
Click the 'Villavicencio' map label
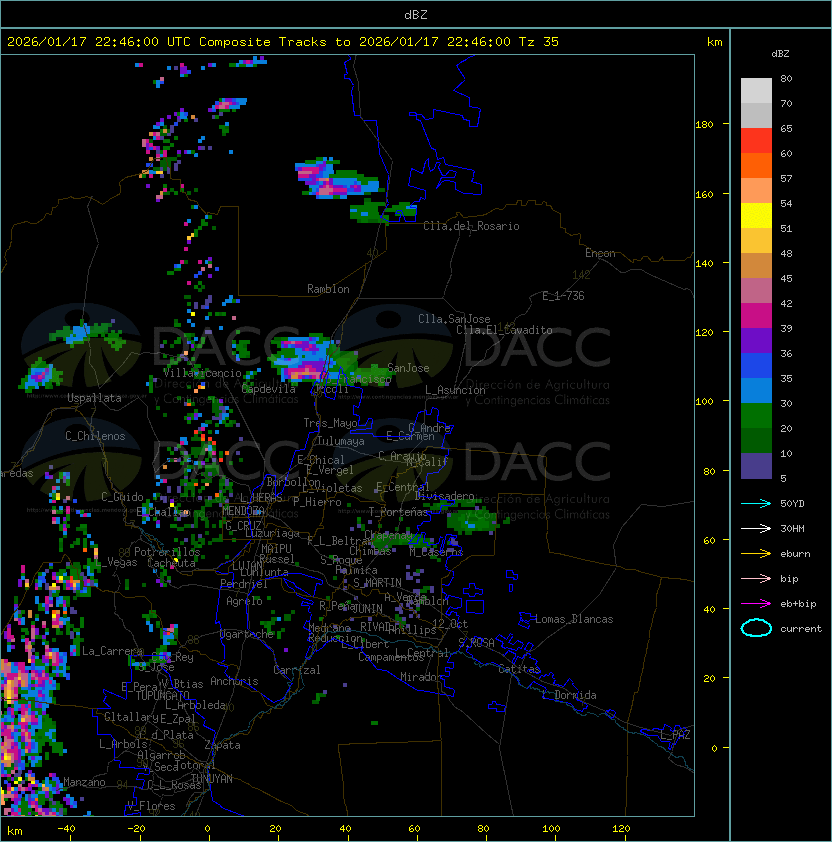(202, 373)
